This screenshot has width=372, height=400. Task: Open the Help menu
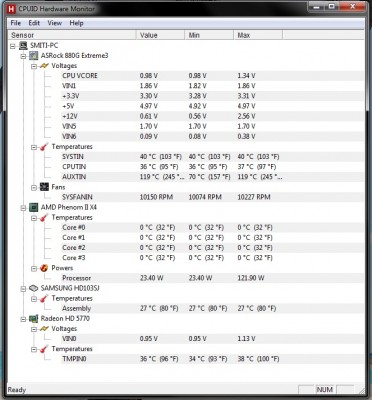(76, 23)
